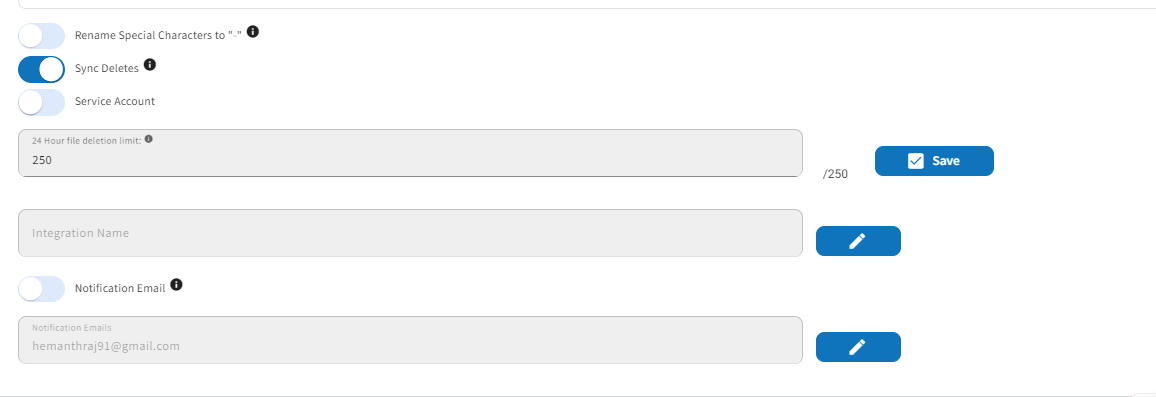The image size is (1156, 397).
Task: Enable the Notification Email toggle
Action: [x=41, y=289]
